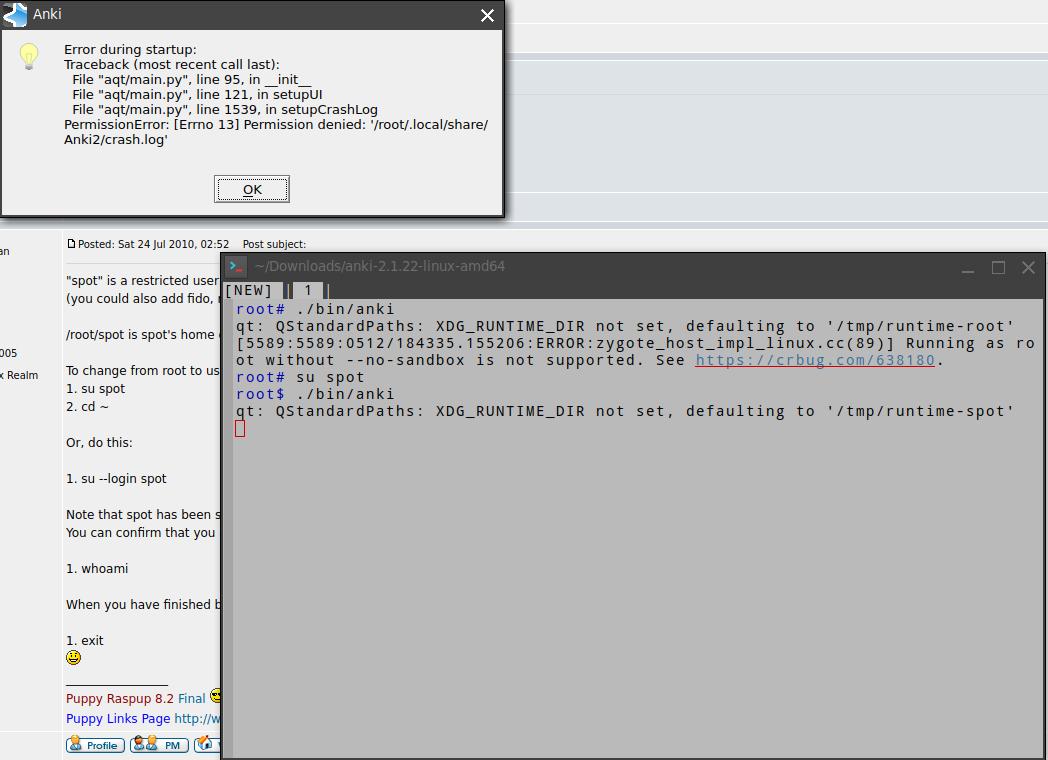Click the '1. whoami' line in forum post

click(97, 568)
